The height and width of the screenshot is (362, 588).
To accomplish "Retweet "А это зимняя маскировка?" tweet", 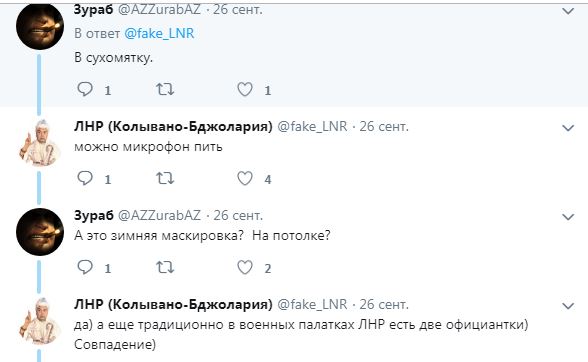I will [x=165, y=267].
